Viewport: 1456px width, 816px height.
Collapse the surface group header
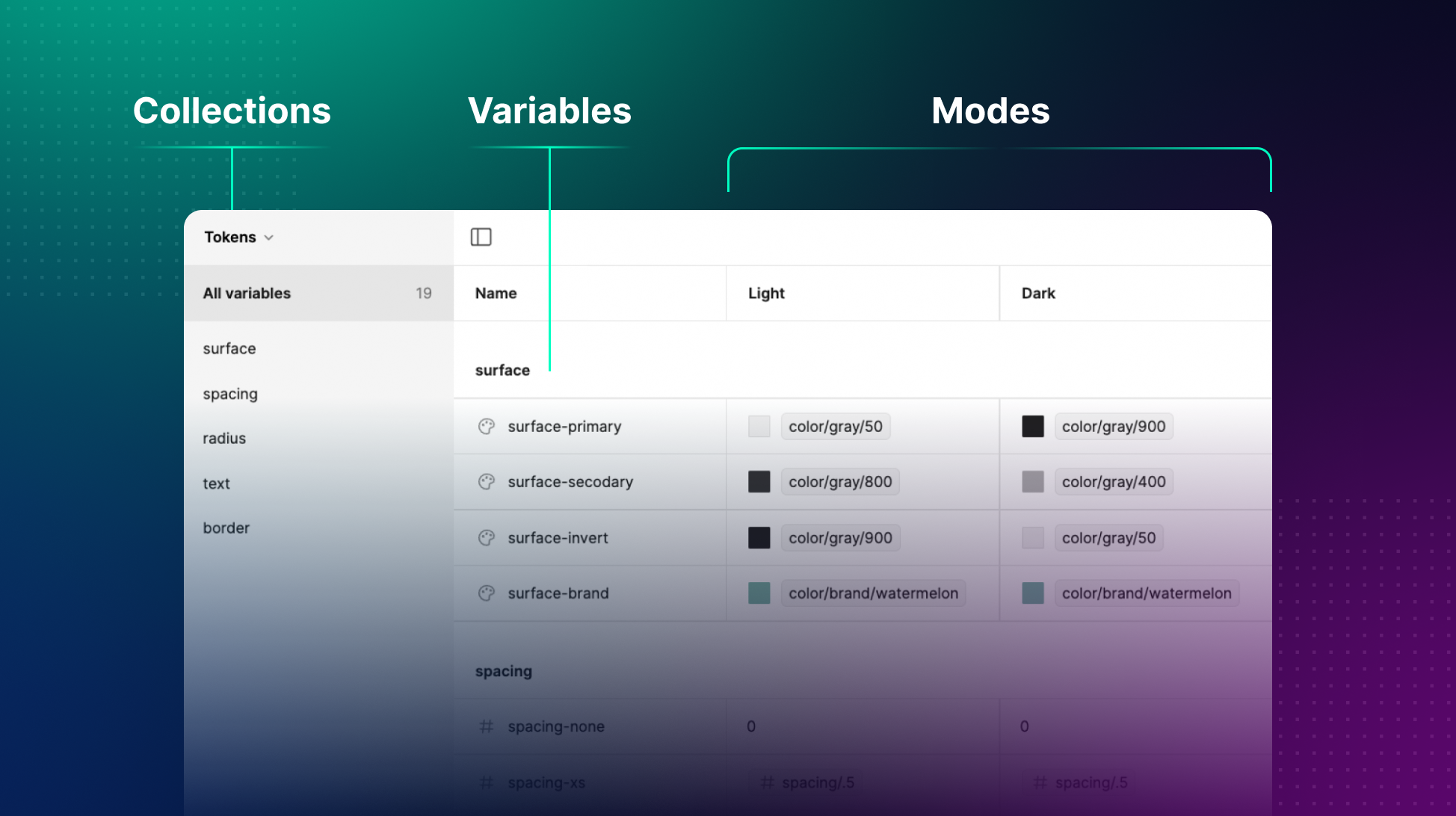click(x=502, y=370)
